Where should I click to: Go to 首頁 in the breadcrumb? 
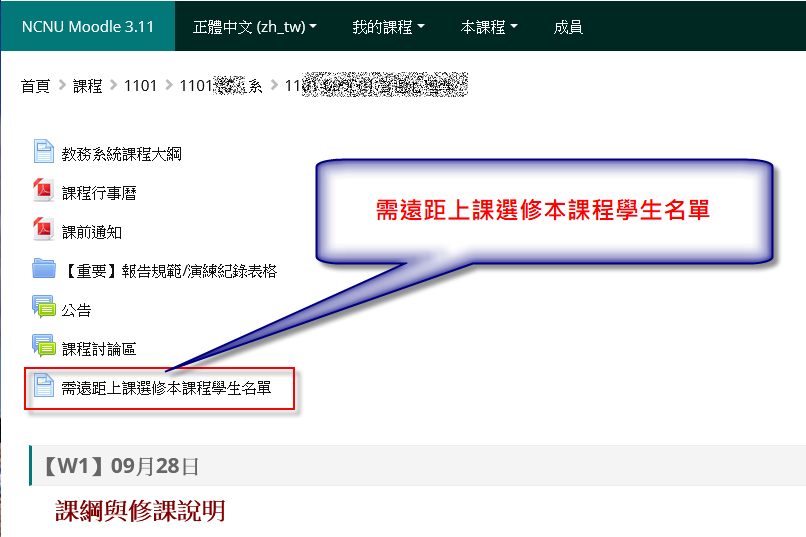pos(35,86)
